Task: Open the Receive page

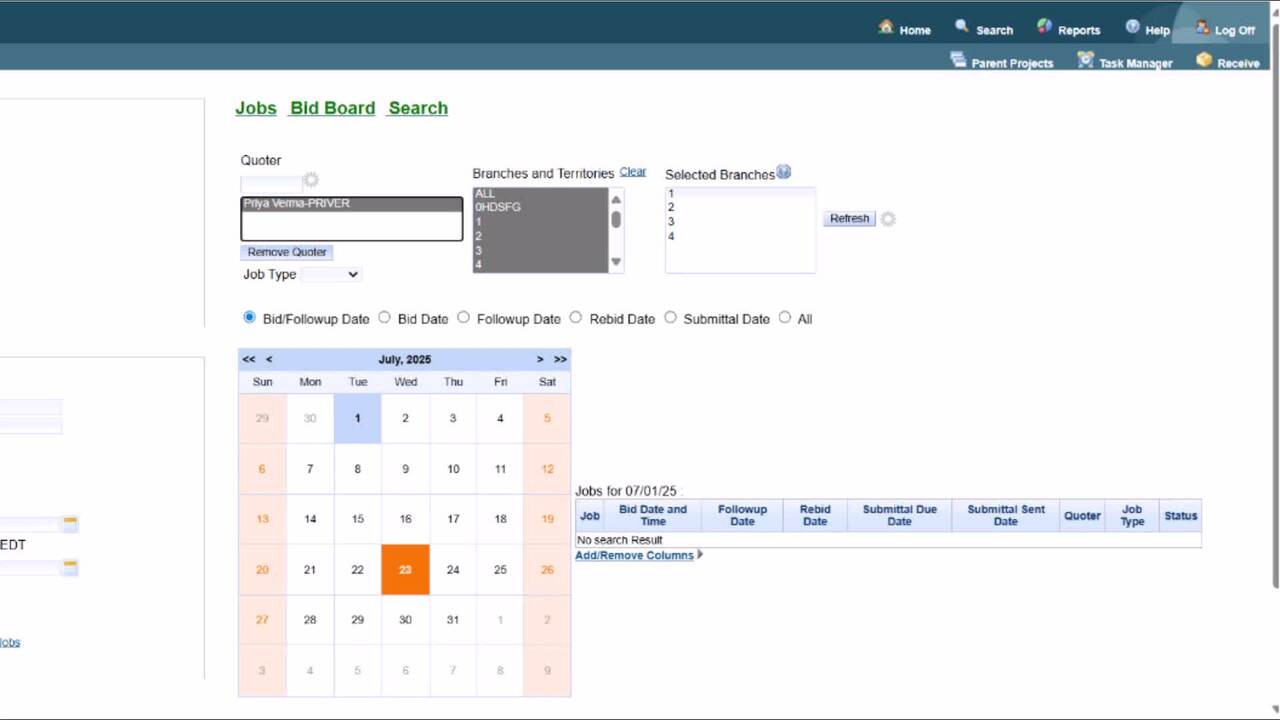Action: point(1228,61)
